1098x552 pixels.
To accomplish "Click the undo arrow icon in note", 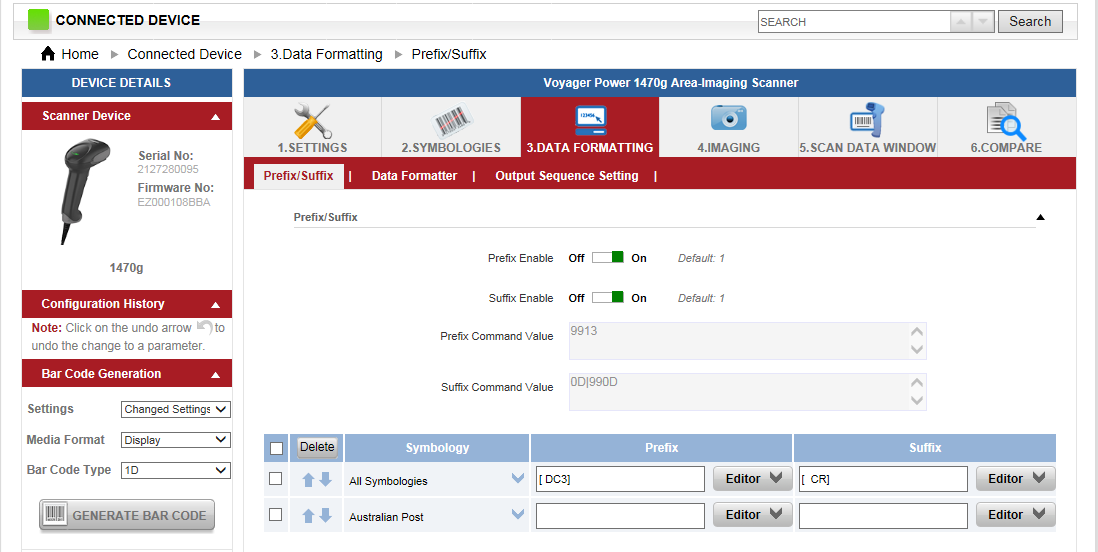I will coord(204,326).
